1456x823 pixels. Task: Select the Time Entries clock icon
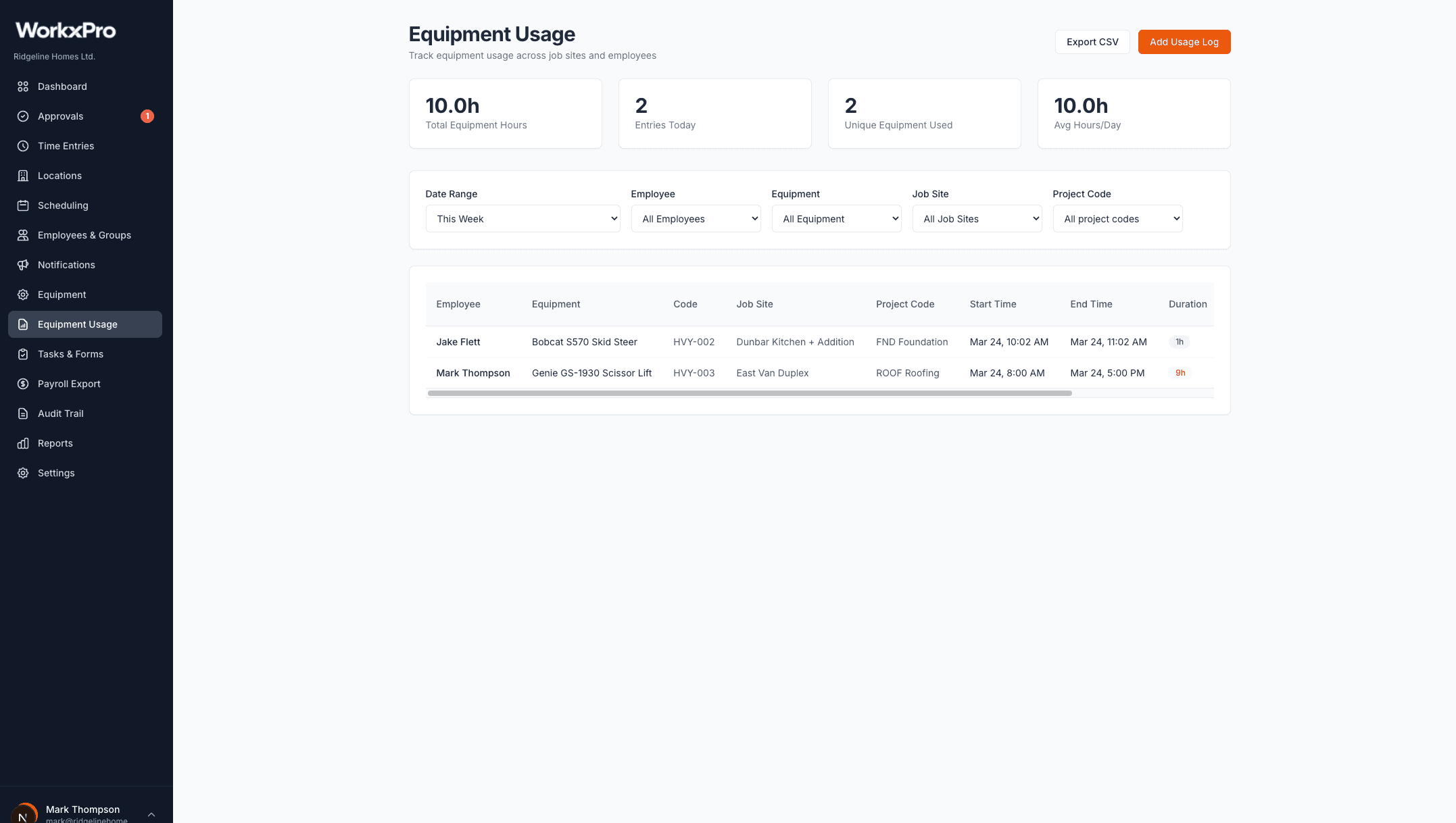click(22, 146)
